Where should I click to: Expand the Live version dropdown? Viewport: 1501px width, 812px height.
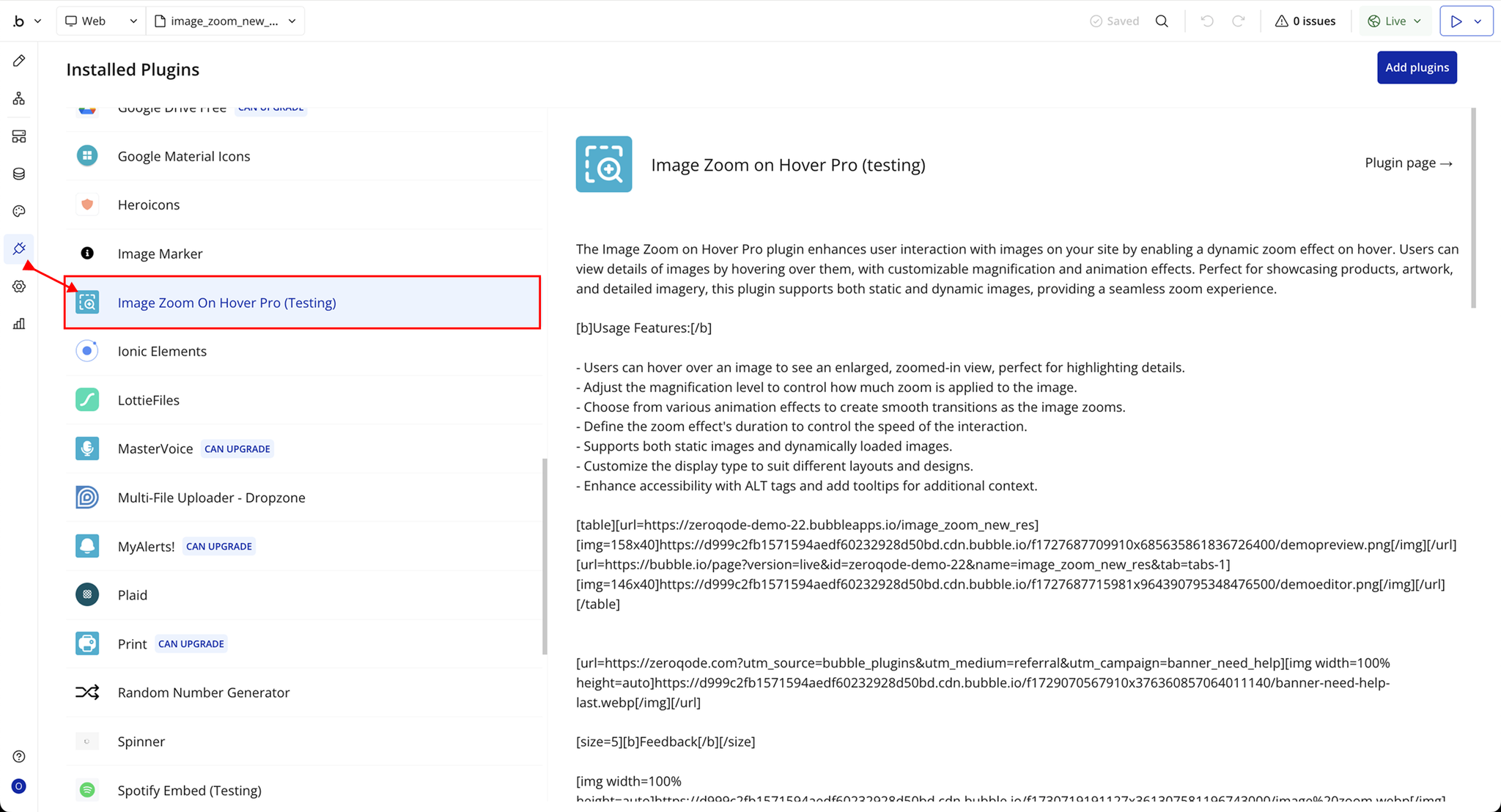(1395, 21)
